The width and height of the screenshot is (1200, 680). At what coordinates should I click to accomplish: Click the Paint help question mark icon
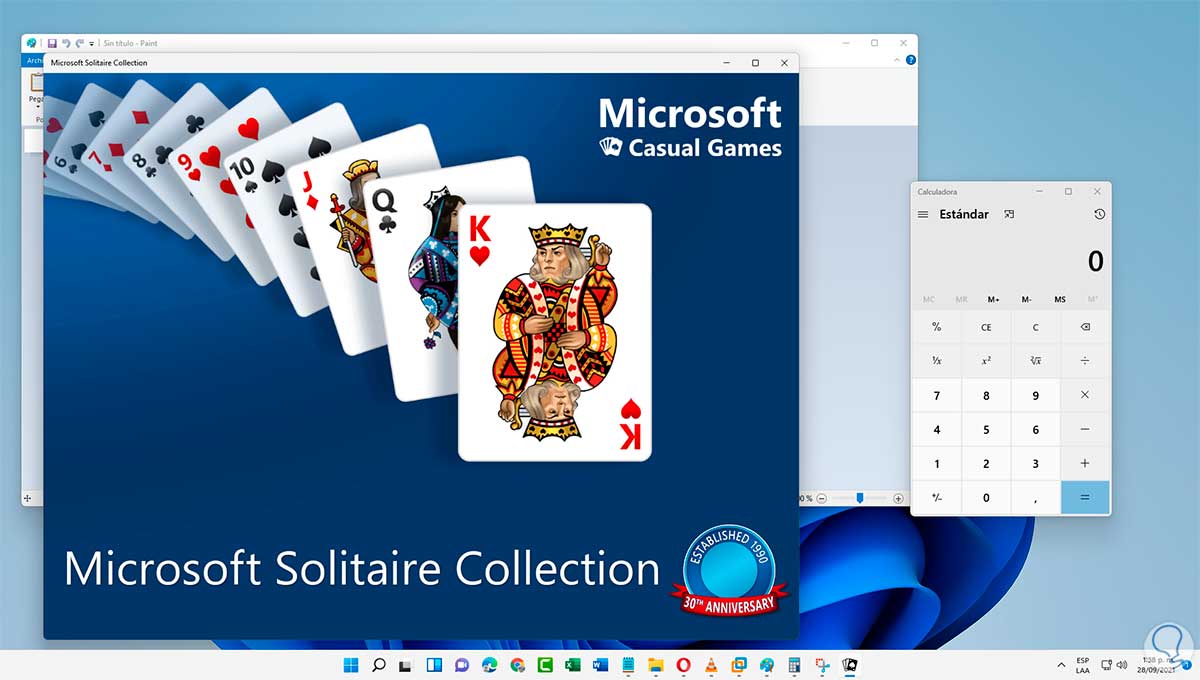click(909, 60)
